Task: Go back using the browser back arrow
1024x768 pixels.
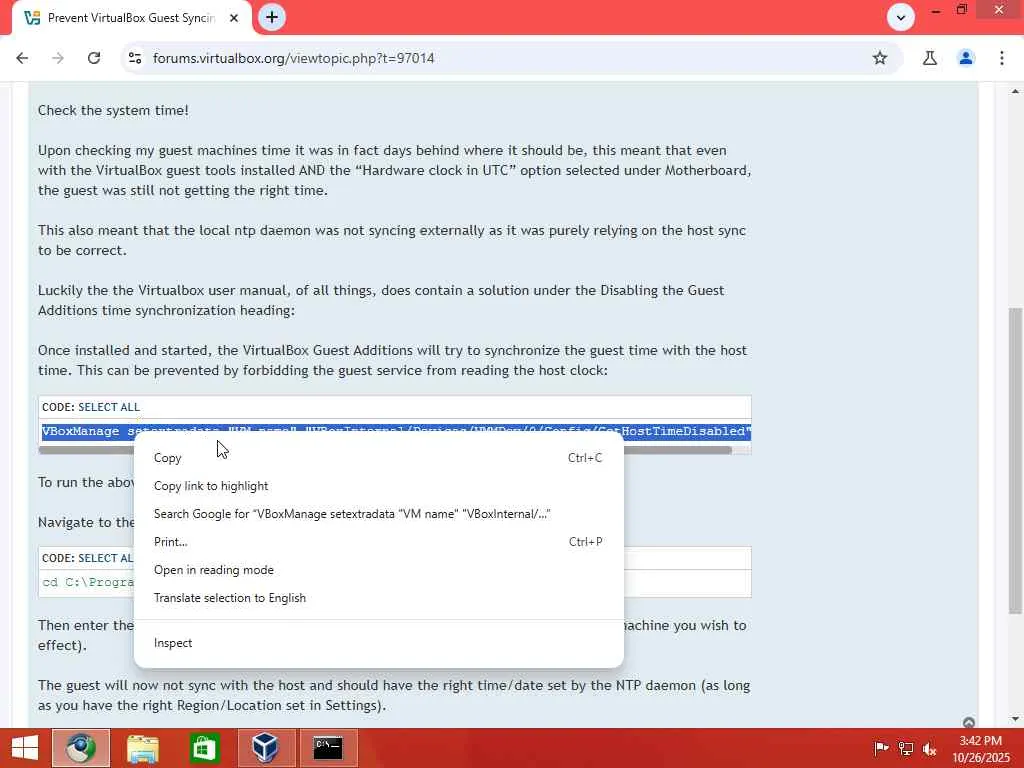Action: tap(22, 58)
